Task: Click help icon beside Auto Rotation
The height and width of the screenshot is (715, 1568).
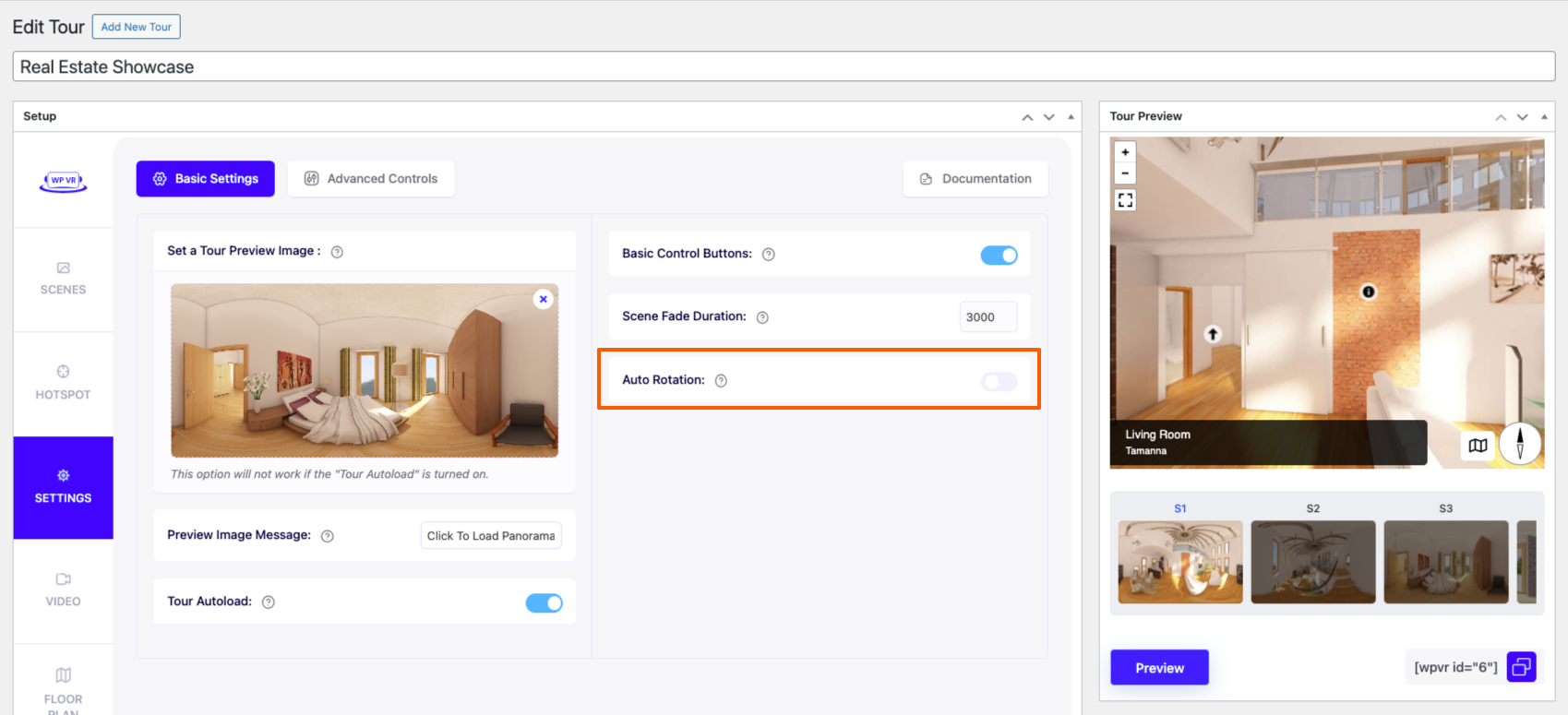Action: 721,381
